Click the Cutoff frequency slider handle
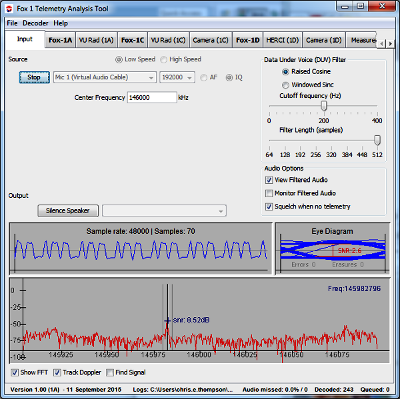The image size is (400, 399). tap(324, 106)
